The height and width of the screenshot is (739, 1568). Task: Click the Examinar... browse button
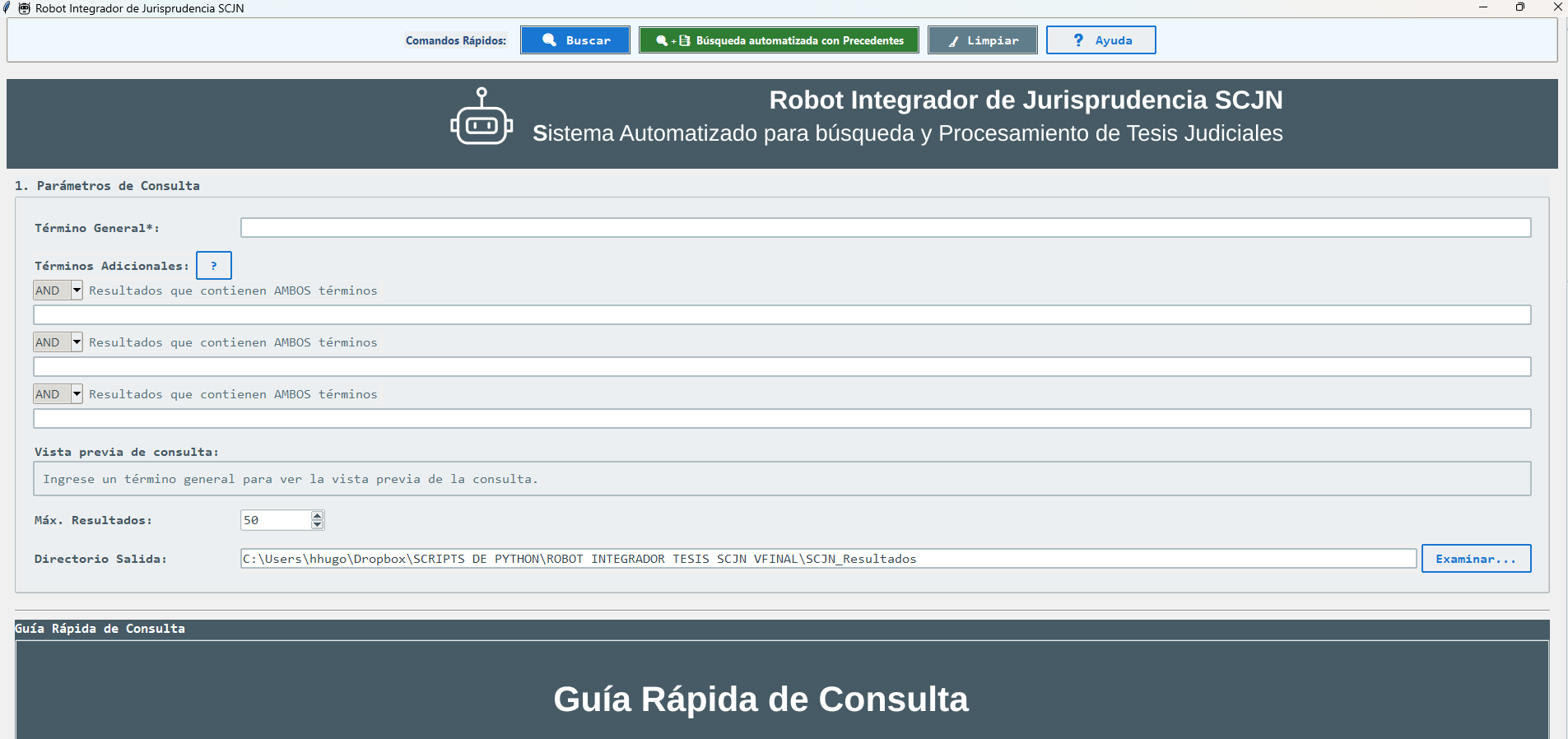coord(1476,559)
